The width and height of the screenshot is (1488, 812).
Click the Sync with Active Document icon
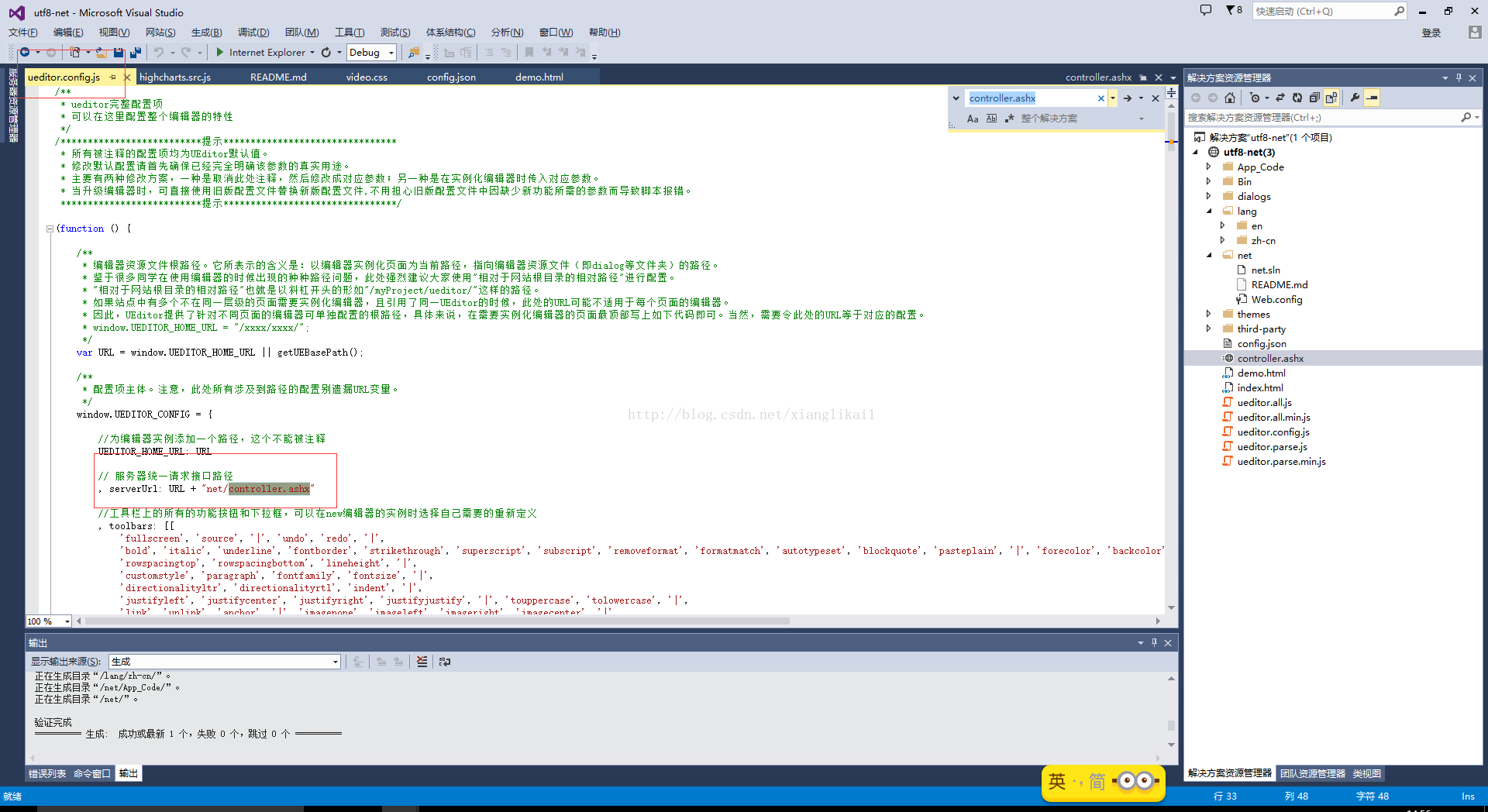click(1280, 98)
